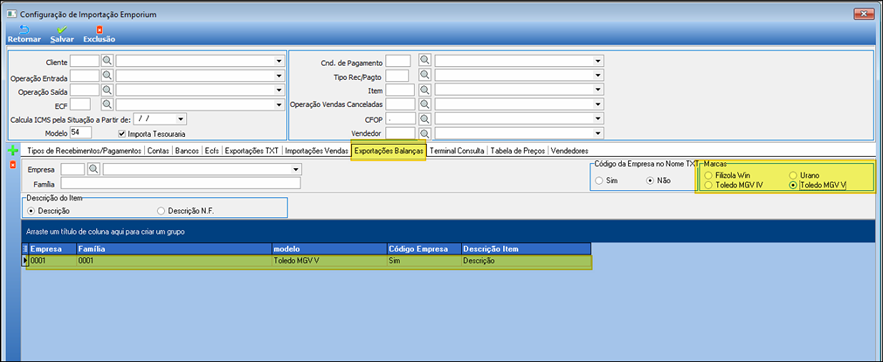
Task: Expand the Cnd. de Pagamento dropdown
Action: [x=598, y=61]
